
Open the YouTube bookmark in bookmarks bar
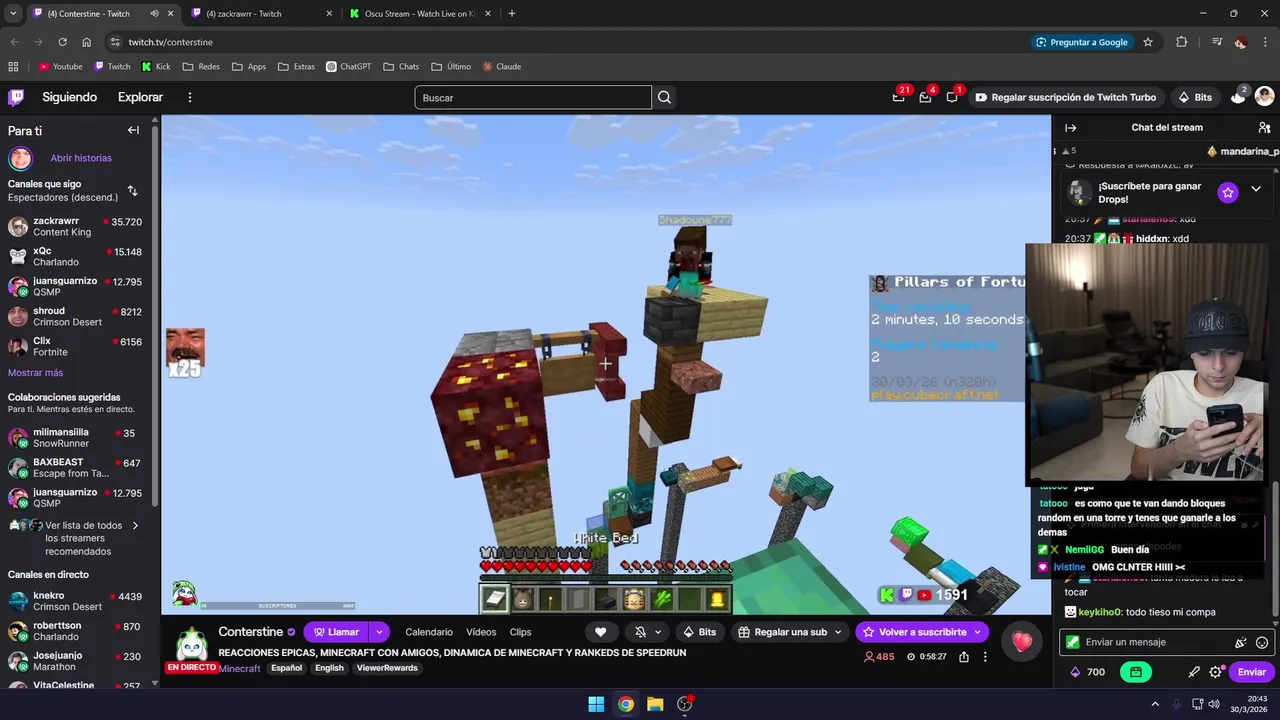tap(61, 67)
